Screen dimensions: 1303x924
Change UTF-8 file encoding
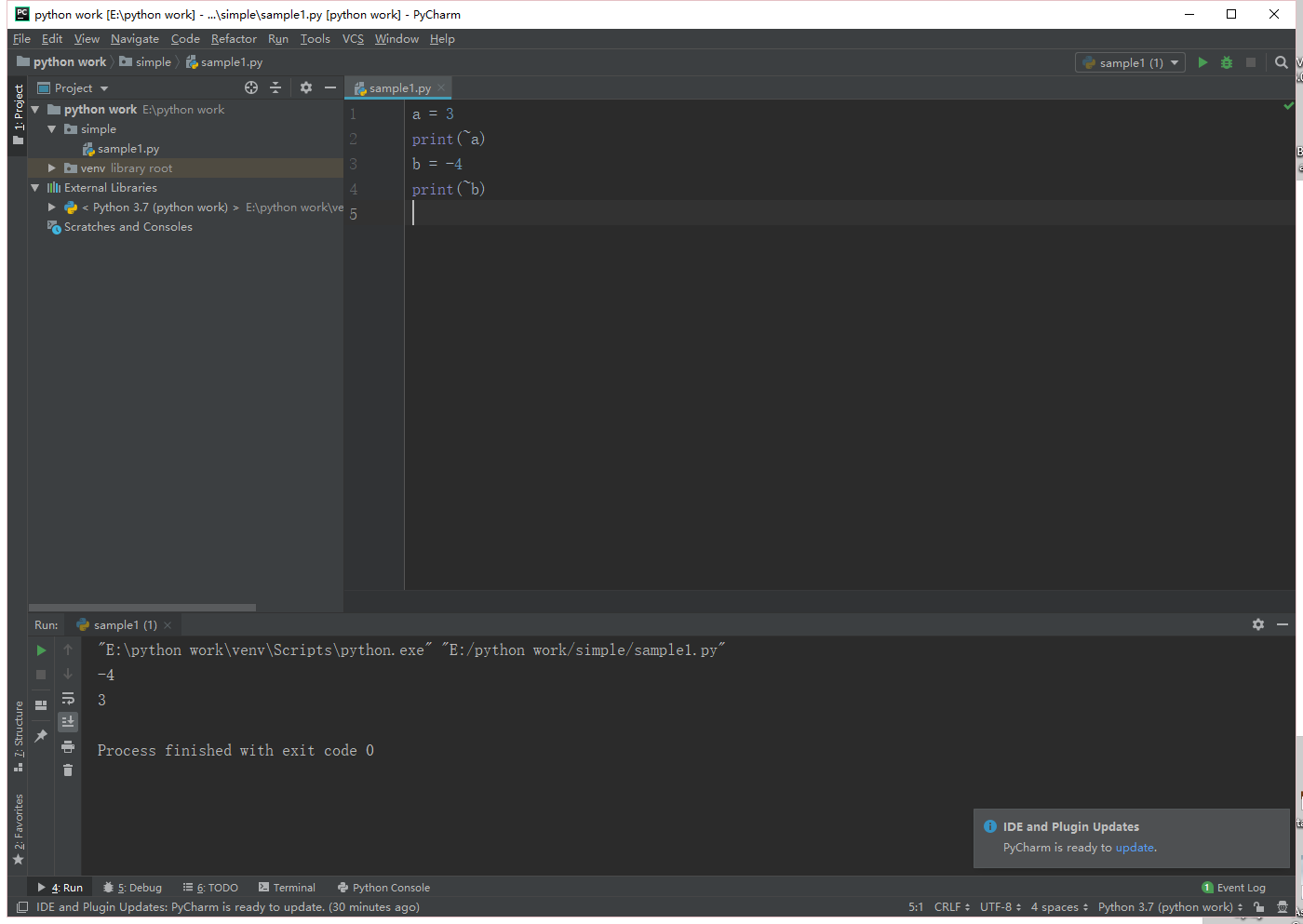[x=1001, y=907]
